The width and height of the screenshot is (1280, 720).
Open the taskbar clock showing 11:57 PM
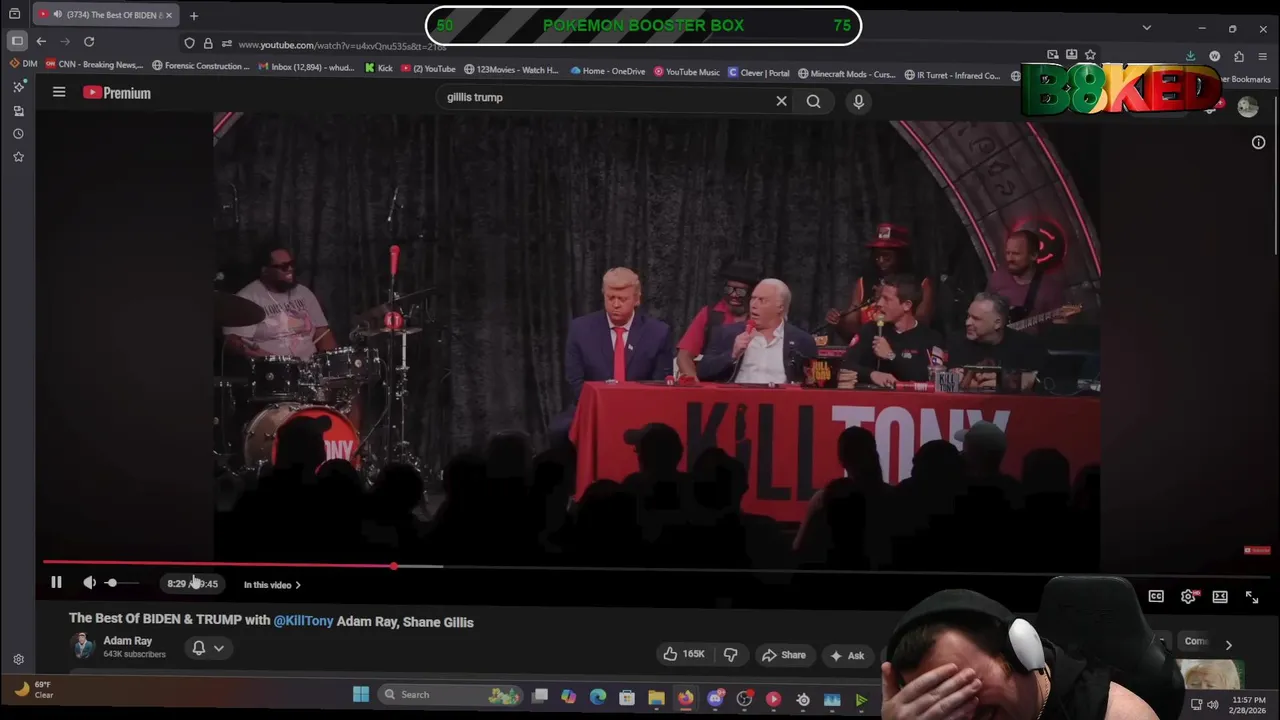pyautogui.click(x=1249, y=705)
